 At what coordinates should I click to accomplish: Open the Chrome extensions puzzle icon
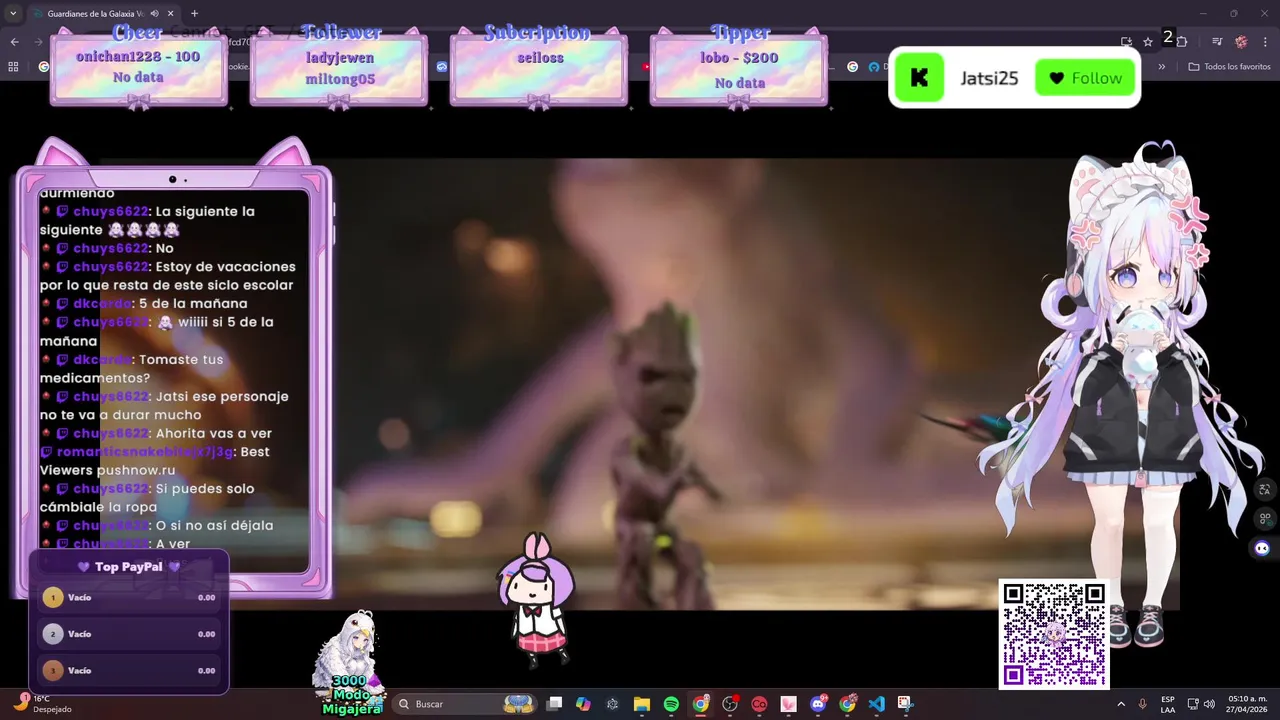pyautogui.click(x=1182, y=41)
